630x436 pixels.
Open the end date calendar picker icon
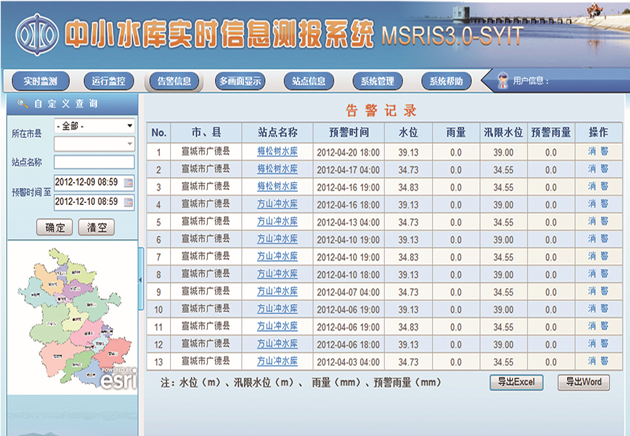[128, 202]
